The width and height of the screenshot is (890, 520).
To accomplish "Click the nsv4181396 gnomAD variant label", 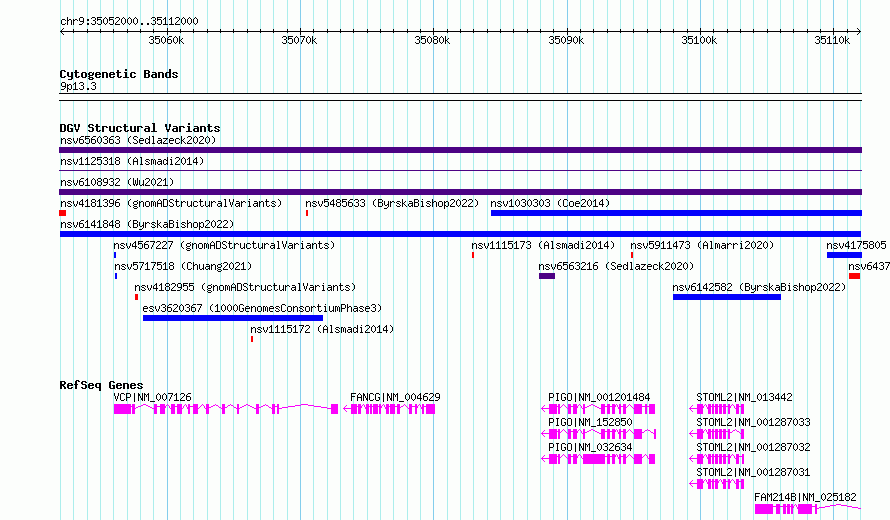I will click(x=171, y=203).
